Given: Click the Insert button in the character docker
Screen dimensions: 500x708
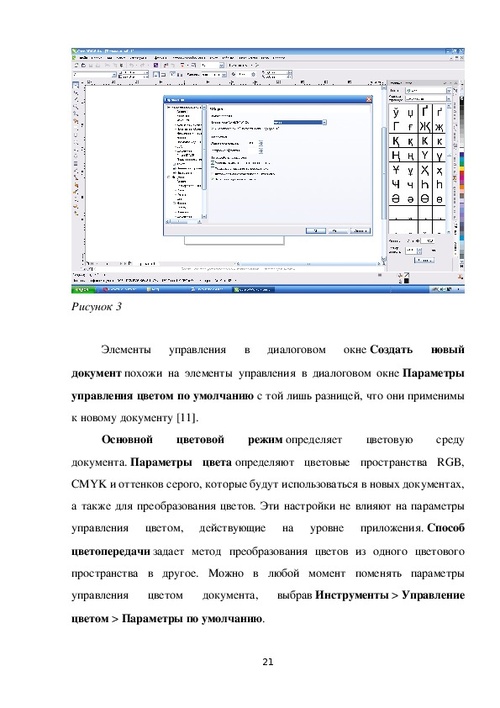Looking at the screenshot, I should tap(424, 260).
